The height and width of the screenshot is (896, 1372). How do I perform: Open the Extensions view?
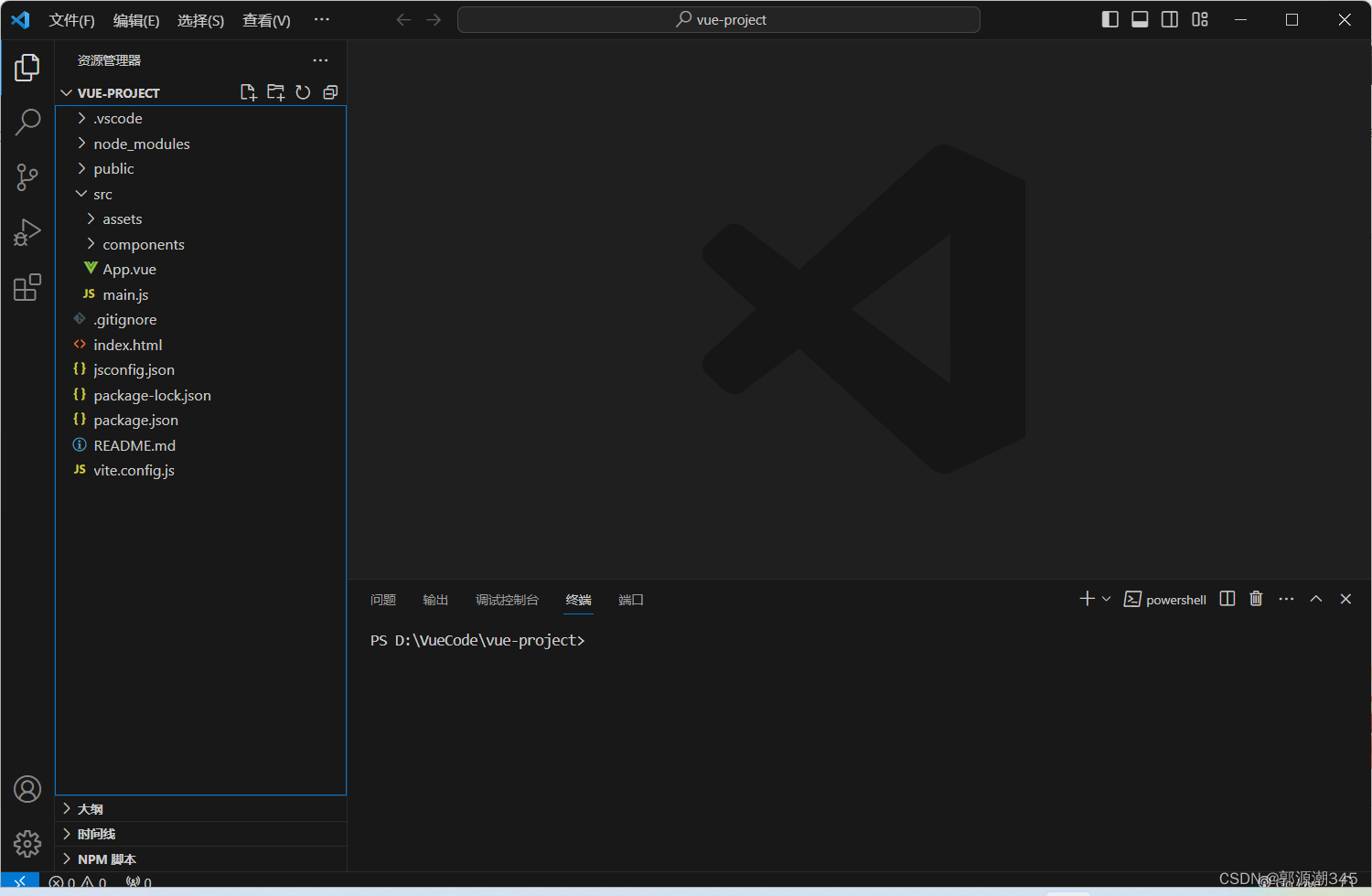point(27,286)
